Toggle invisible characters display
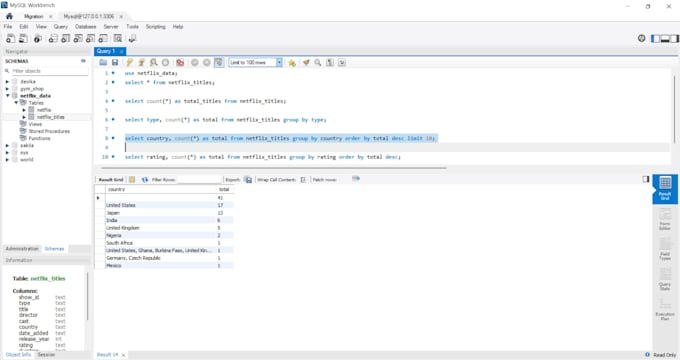680x360 pixels. coord(330,62)
